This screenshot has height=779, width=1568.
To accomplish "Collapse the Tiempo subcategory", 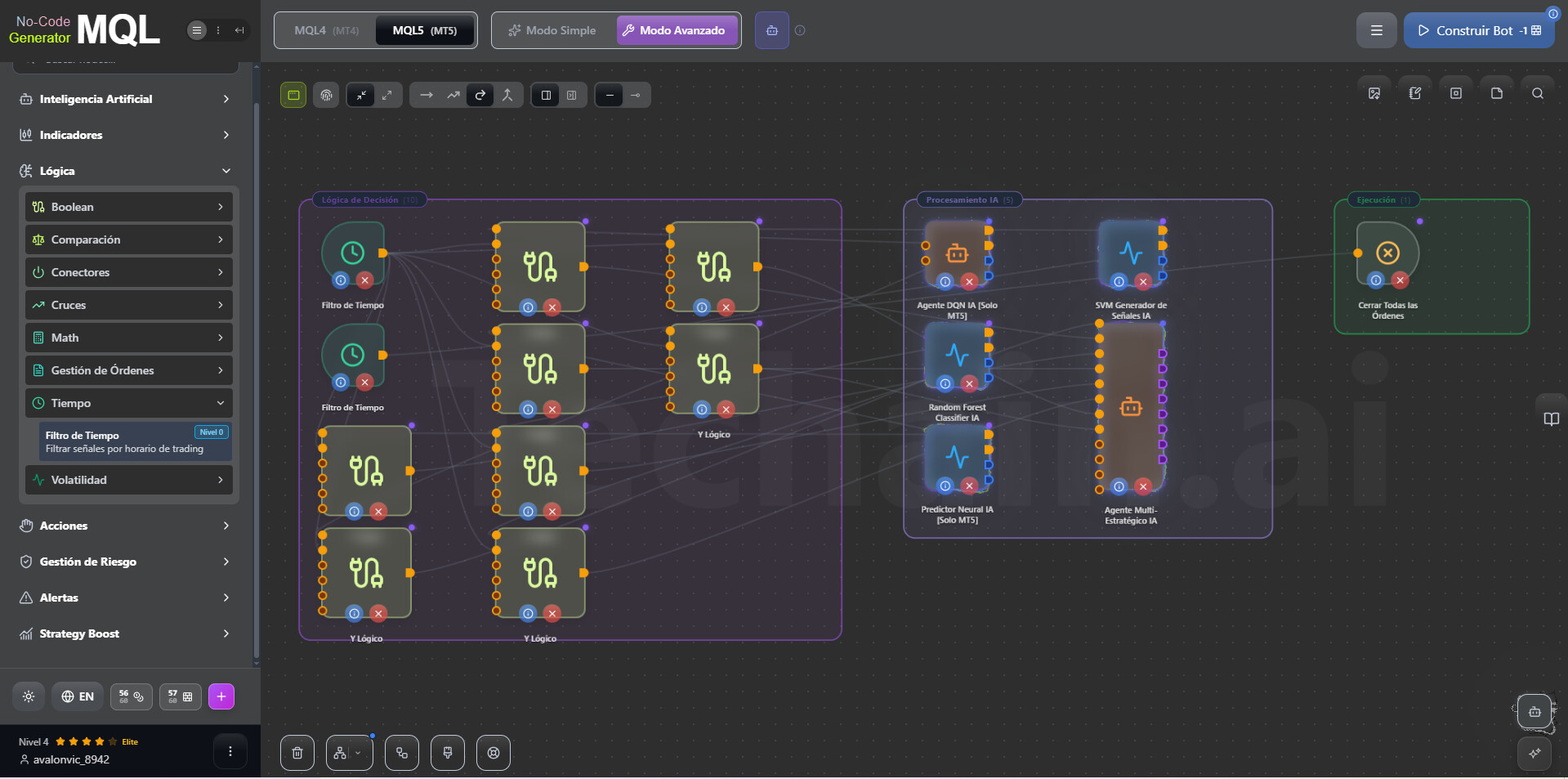I will pyautogui.click(x=129, y=403).
